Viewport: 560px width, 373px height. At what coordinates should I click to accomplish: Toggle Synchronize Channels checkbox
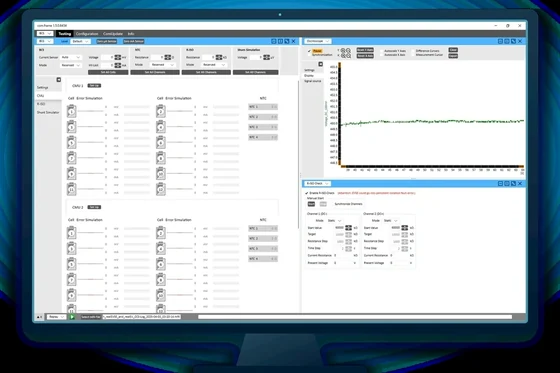(x=332, y=204)
